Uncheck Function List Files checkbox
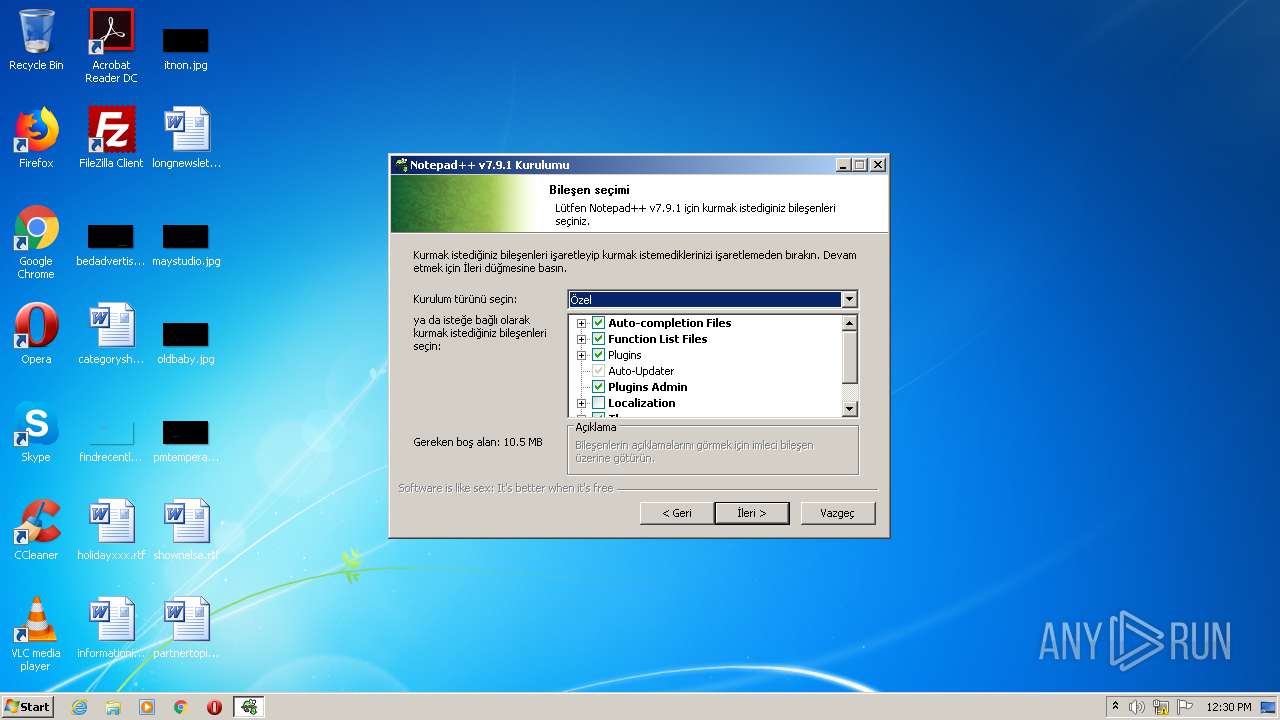This screenshot has width=1280, height=720. click(x=599, y=339)
